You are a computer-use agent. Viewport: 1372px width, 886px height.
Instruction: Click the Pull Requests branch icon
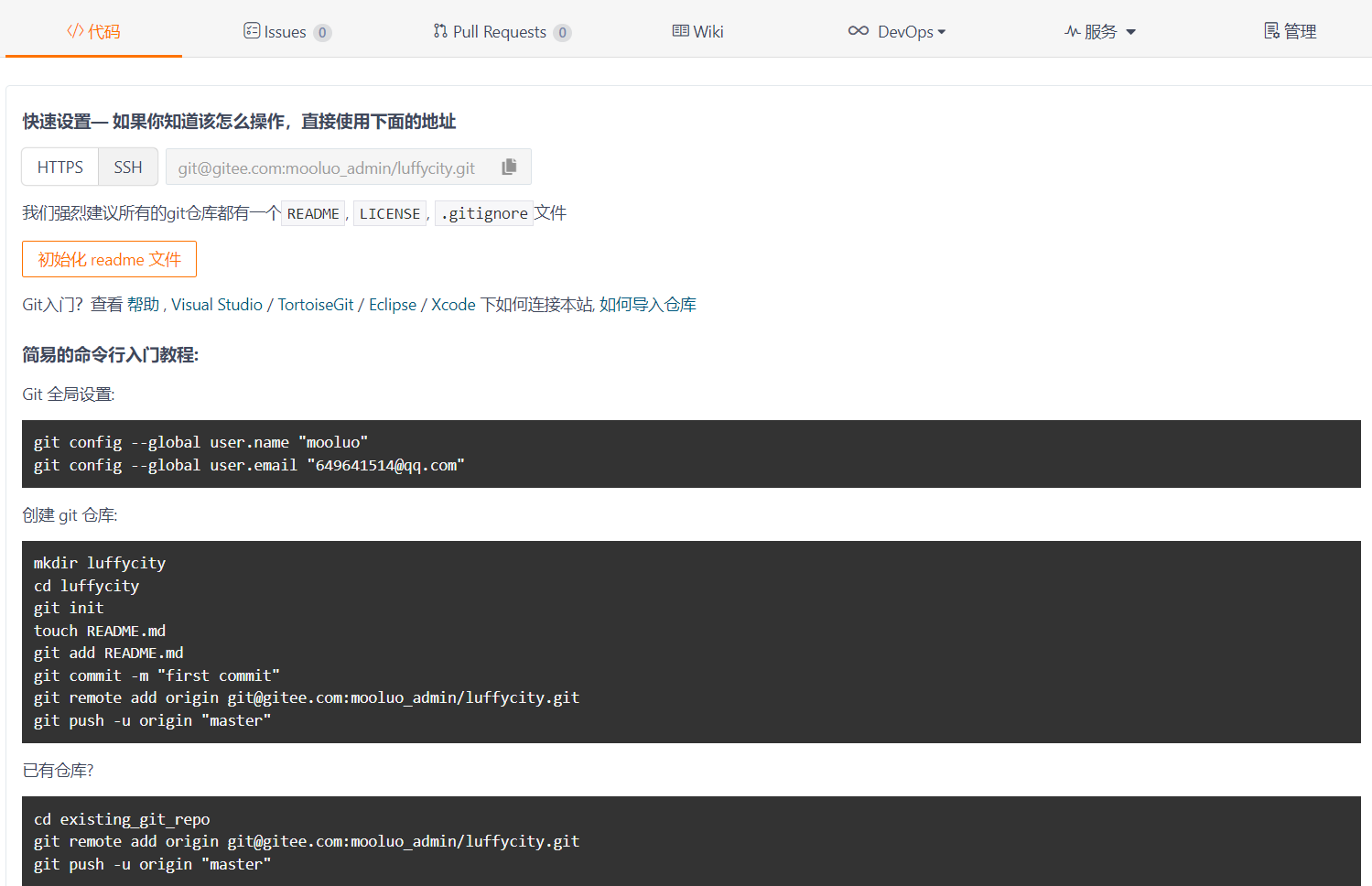[x=439, y=30]
